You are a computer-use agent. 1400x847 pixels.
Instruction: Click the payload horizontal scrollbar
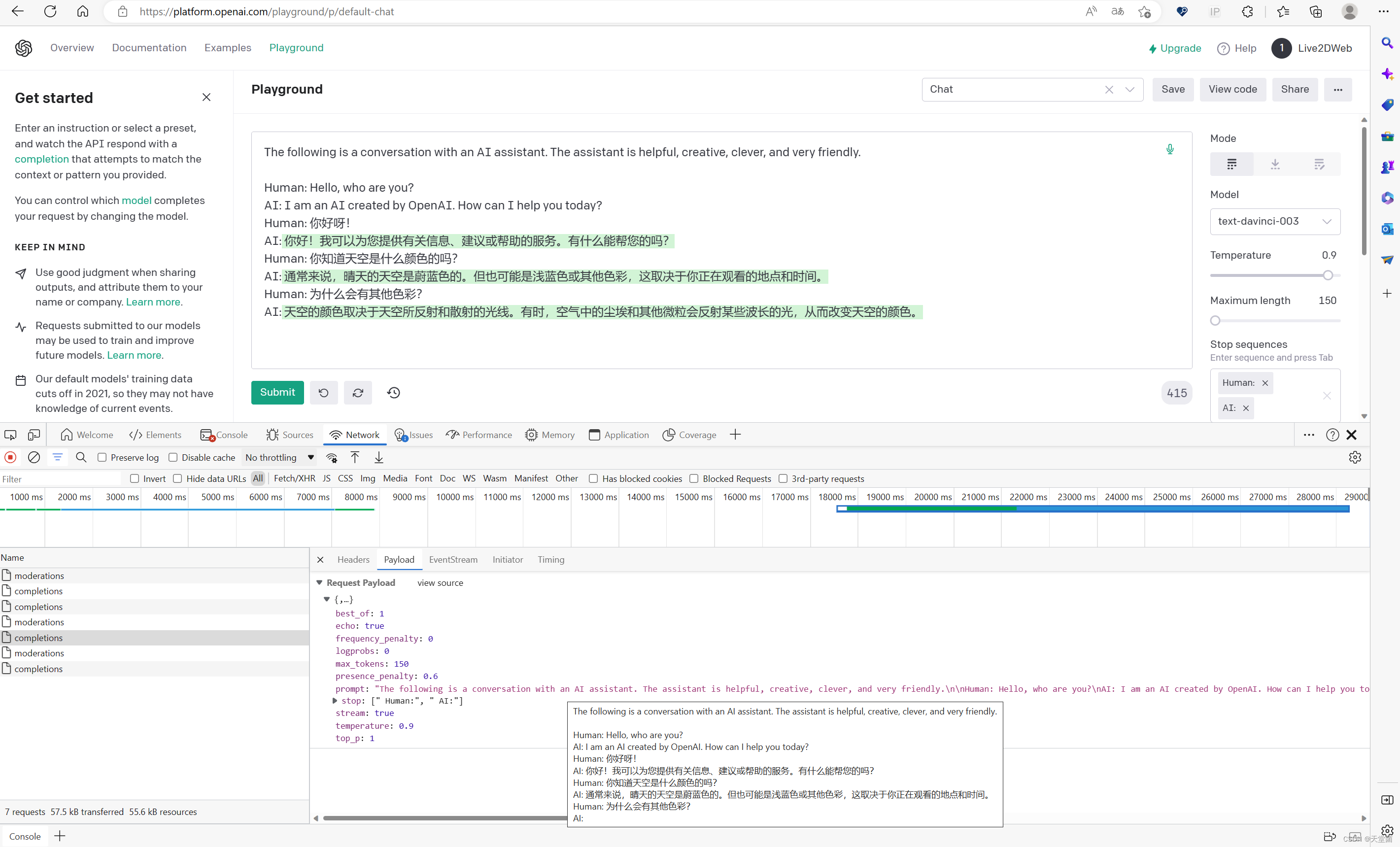coord(445,818)
